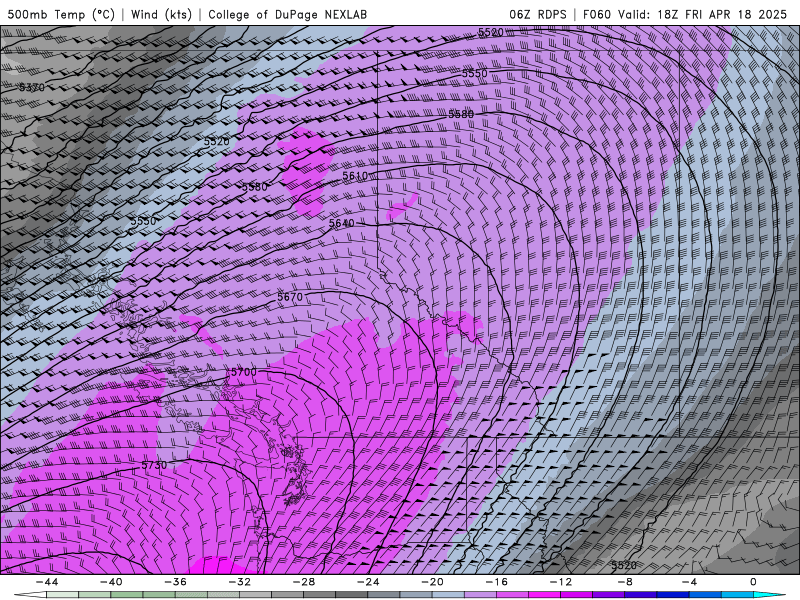Click the -4 colorbar tick label

tap(690, 582)
